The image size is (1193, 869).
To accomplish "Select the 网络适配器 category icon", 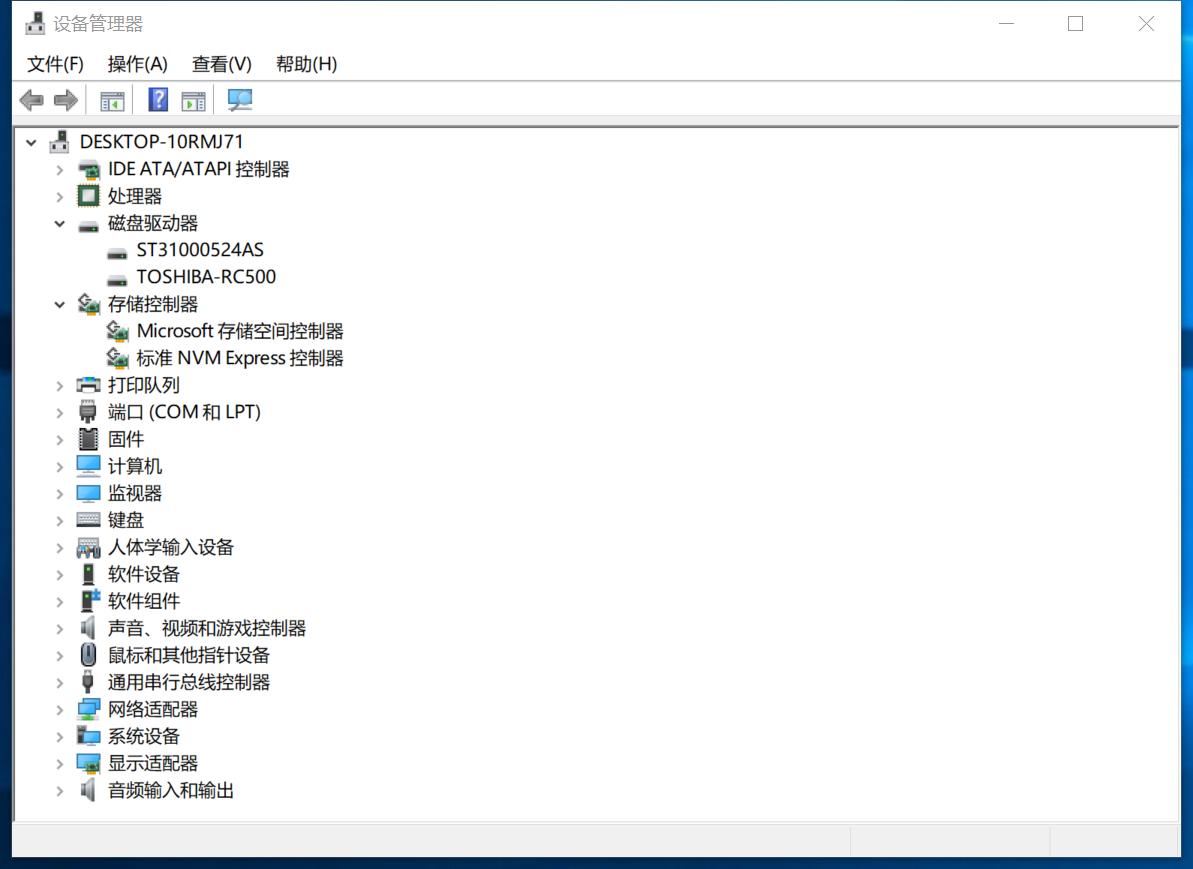I will pyautogui.click(x=88, y=709).
